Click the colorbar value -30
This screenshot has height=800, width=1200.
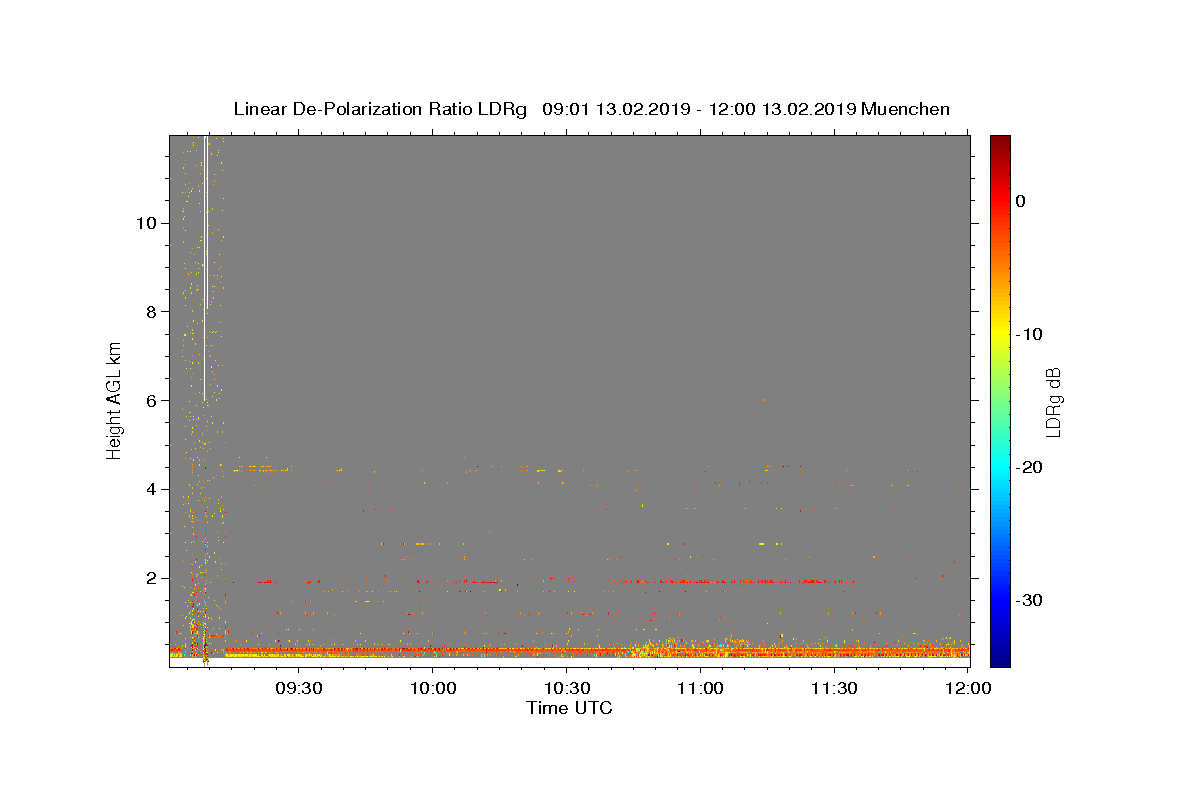pos(1029,600)
